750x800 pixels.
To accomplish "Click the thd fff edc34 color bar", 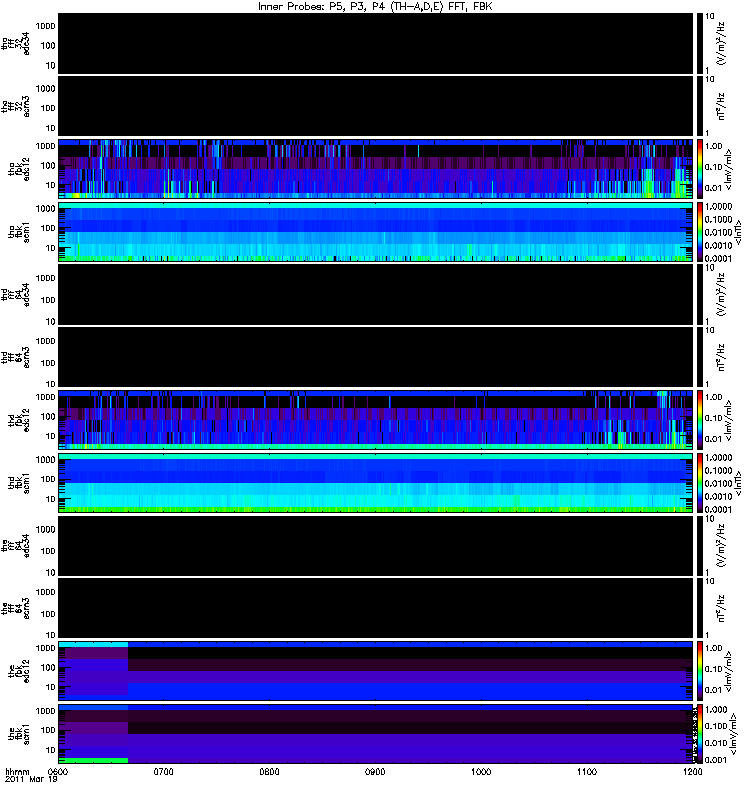I will click(x=700, y=295).
